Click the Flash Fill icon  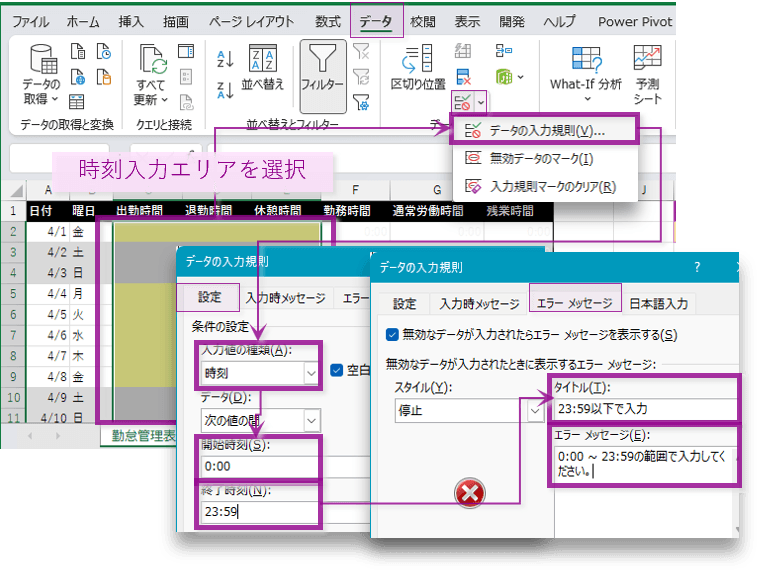click(463, 51)
